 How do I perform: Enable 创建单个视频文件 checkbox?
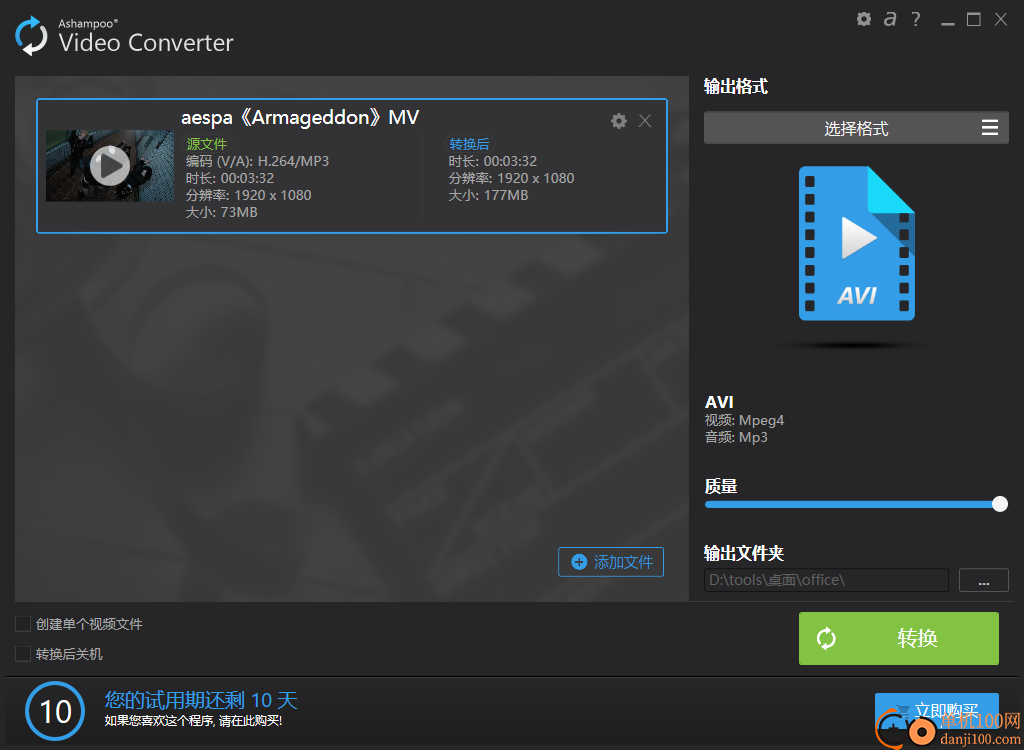(x=23, y=624)
